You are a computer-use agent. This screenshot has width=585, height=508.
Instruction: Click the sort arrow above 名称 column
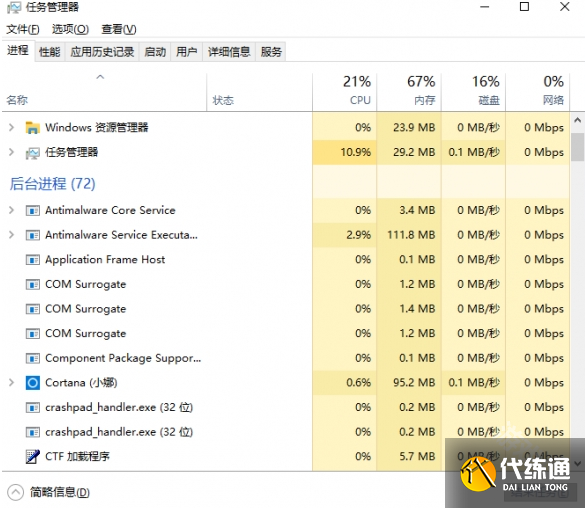pyautogui.click(x=100, y=77)
